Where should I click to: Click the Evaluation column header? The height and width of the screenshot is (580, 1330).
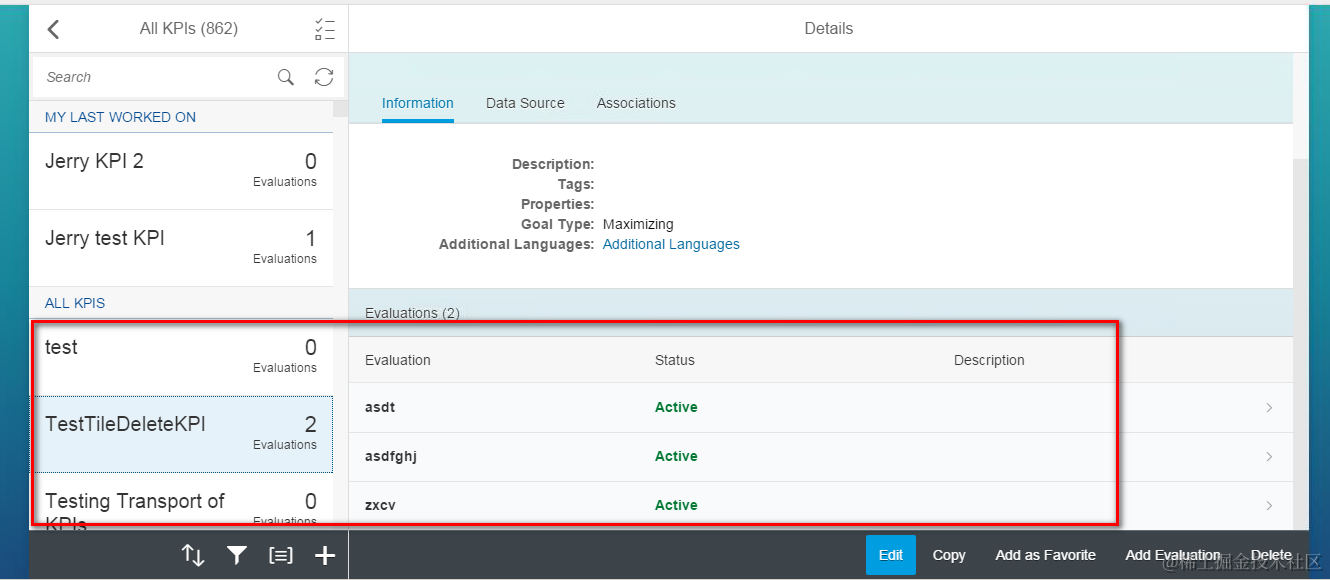pos(398,360)
